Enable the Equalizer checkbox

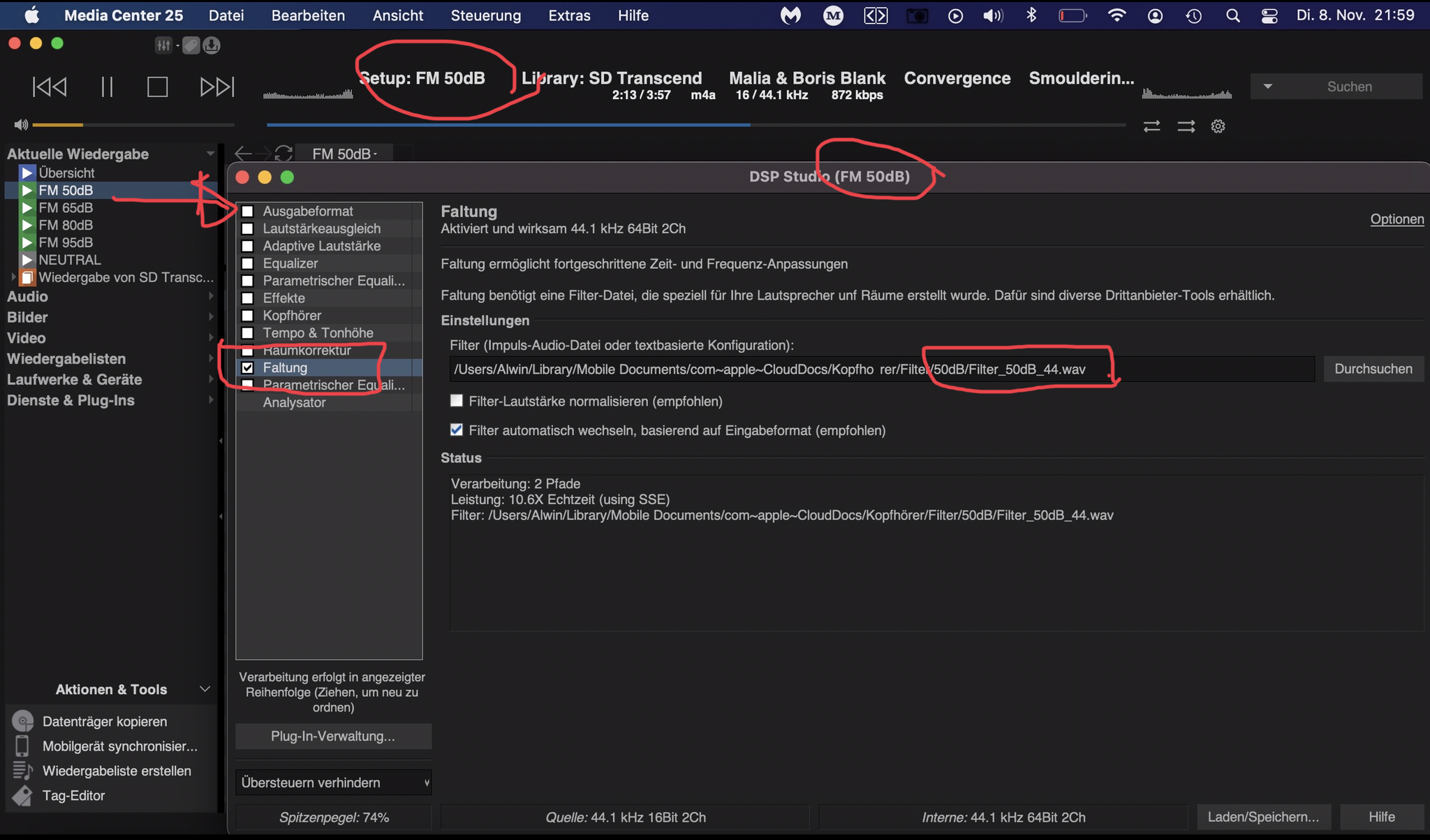point(247,263)
